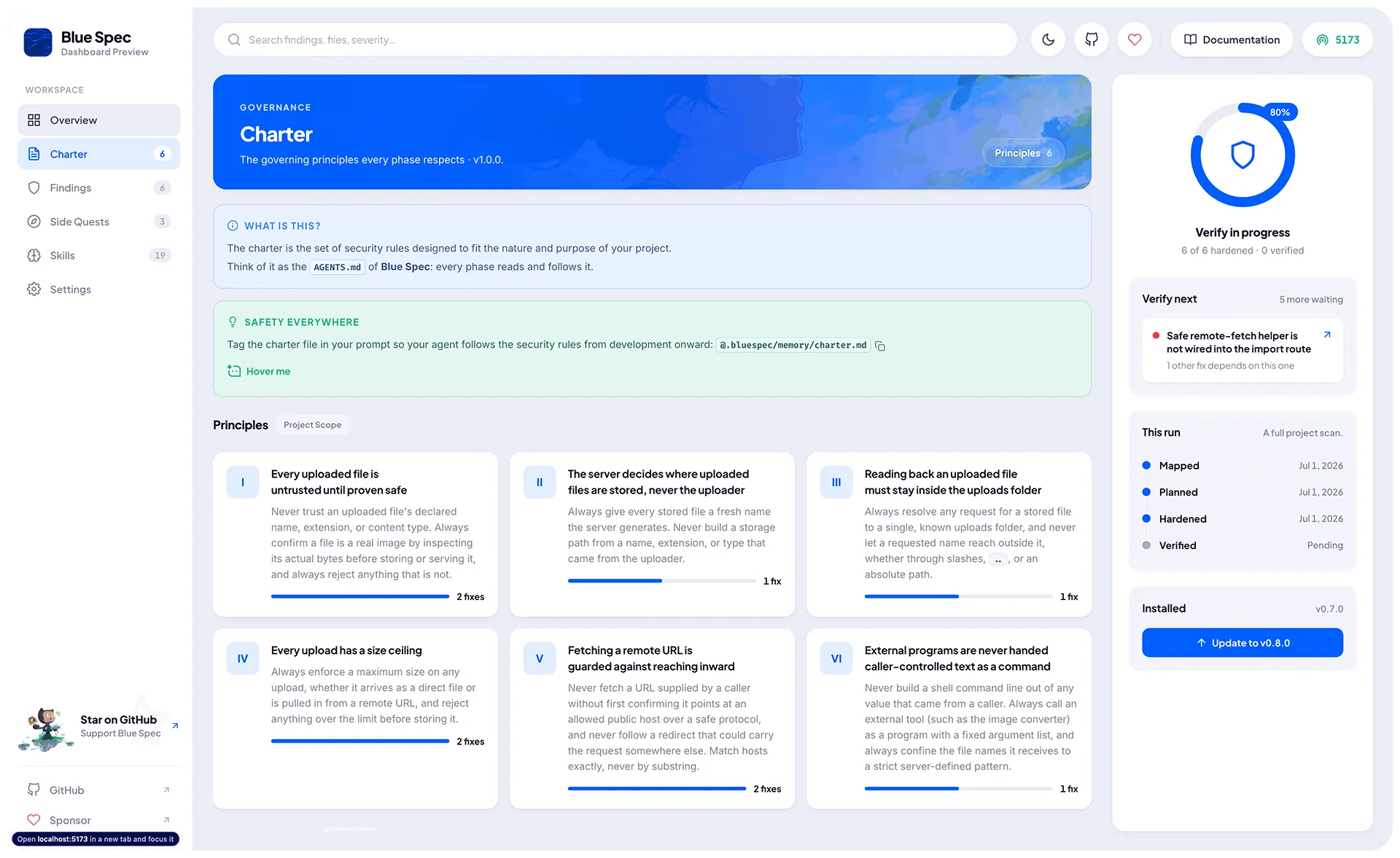1400x858 pixels.
Task: Open principle VI numeral badge
Action: tap(836, 658)
